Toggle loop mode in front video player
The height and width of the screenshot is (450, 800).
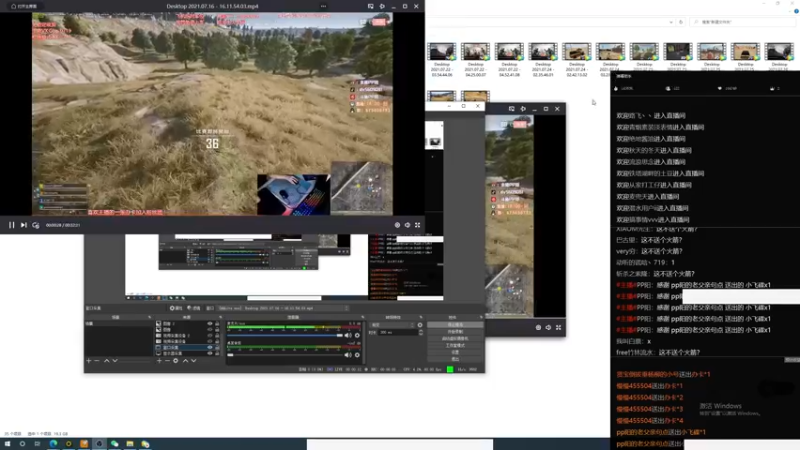(x=36, y=225)
